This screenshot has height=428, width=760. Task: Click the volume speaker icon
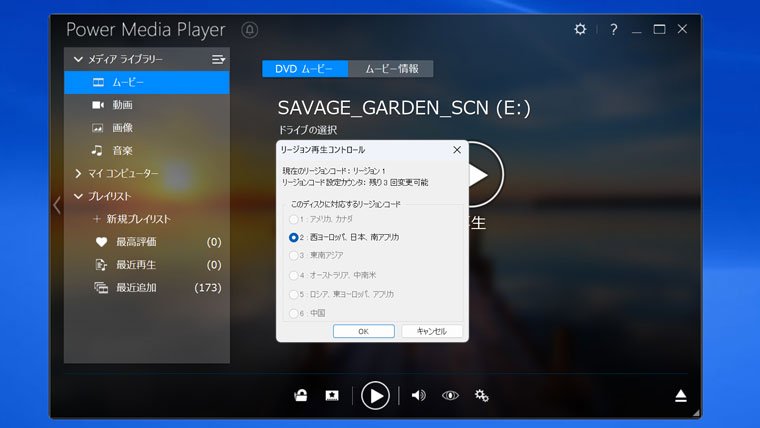click(x=418, y=396)
